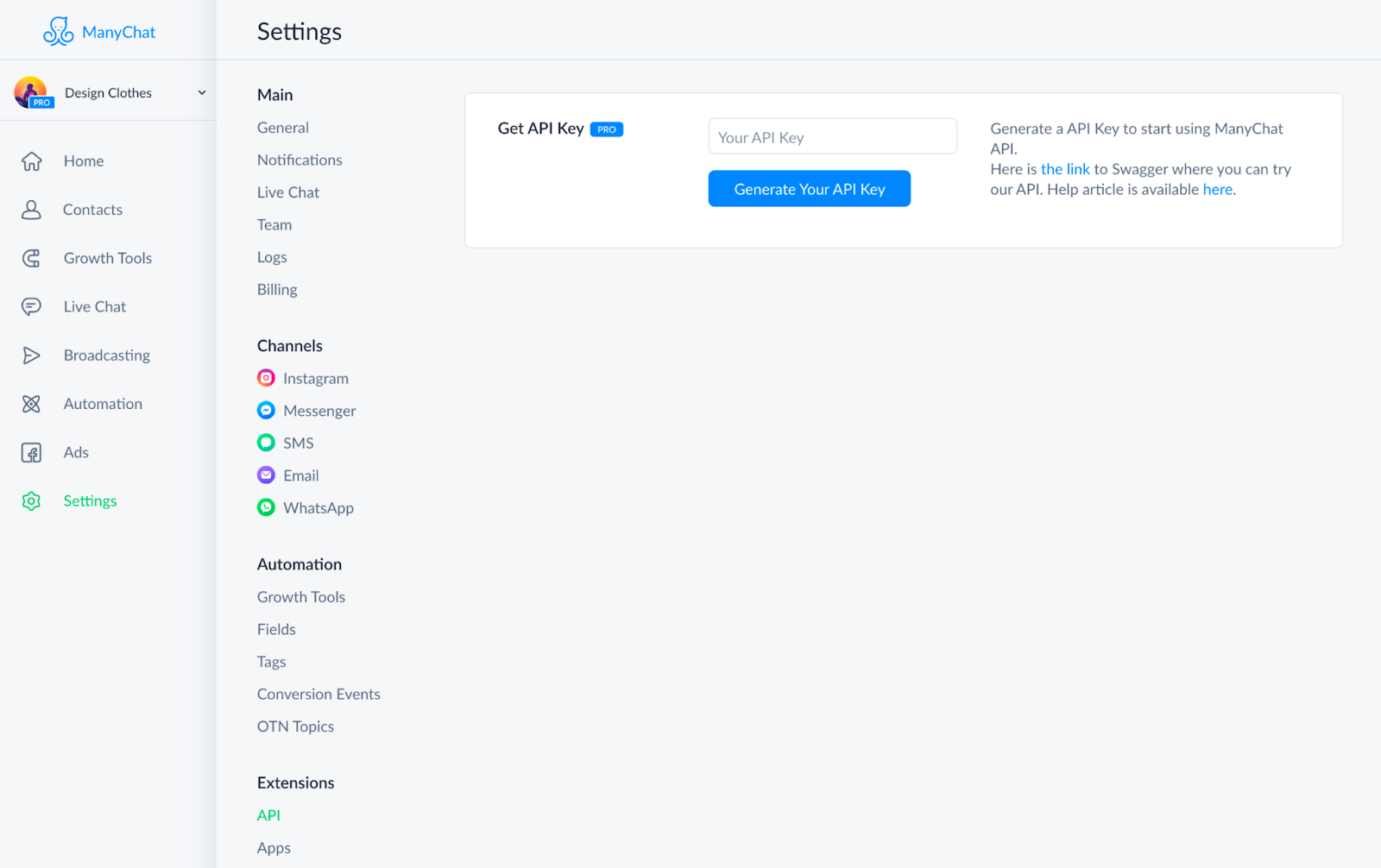Open Notifications settings
Viewport: 1381px width, 868px height.
tap(300, 160)
